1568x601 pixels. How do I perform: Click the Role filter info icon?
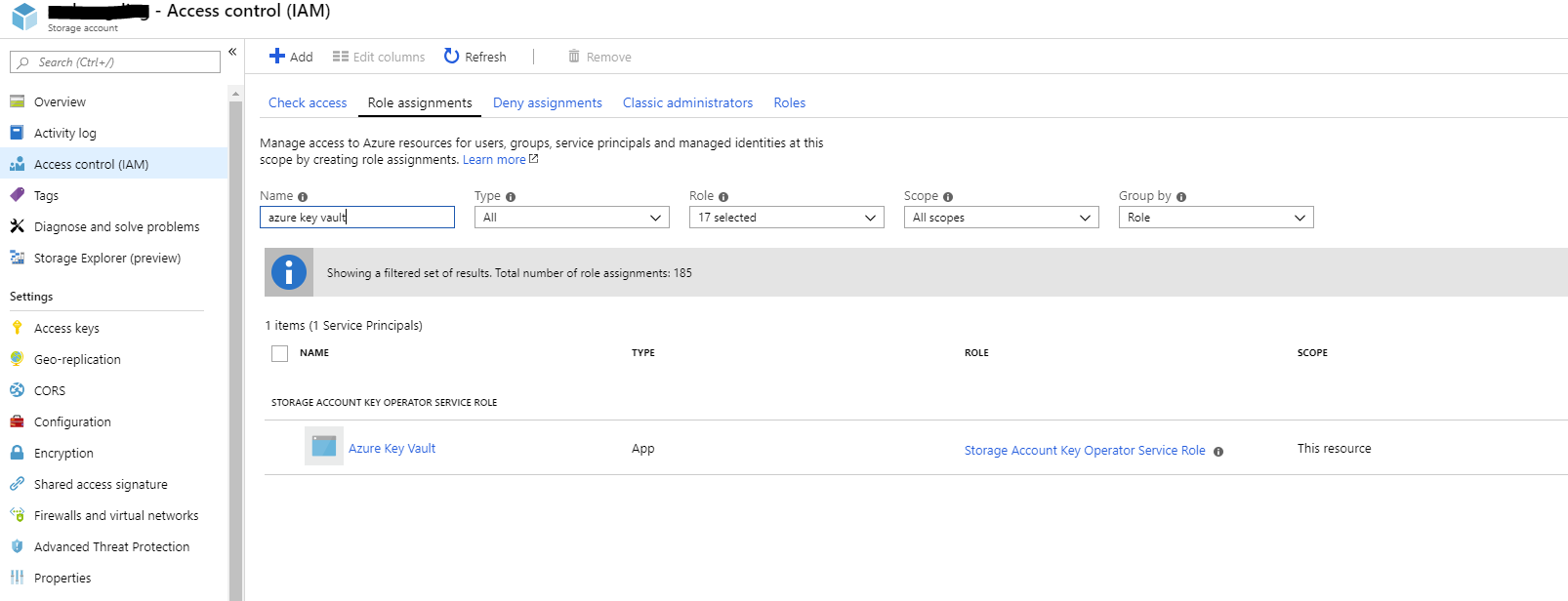click(723, 197)
